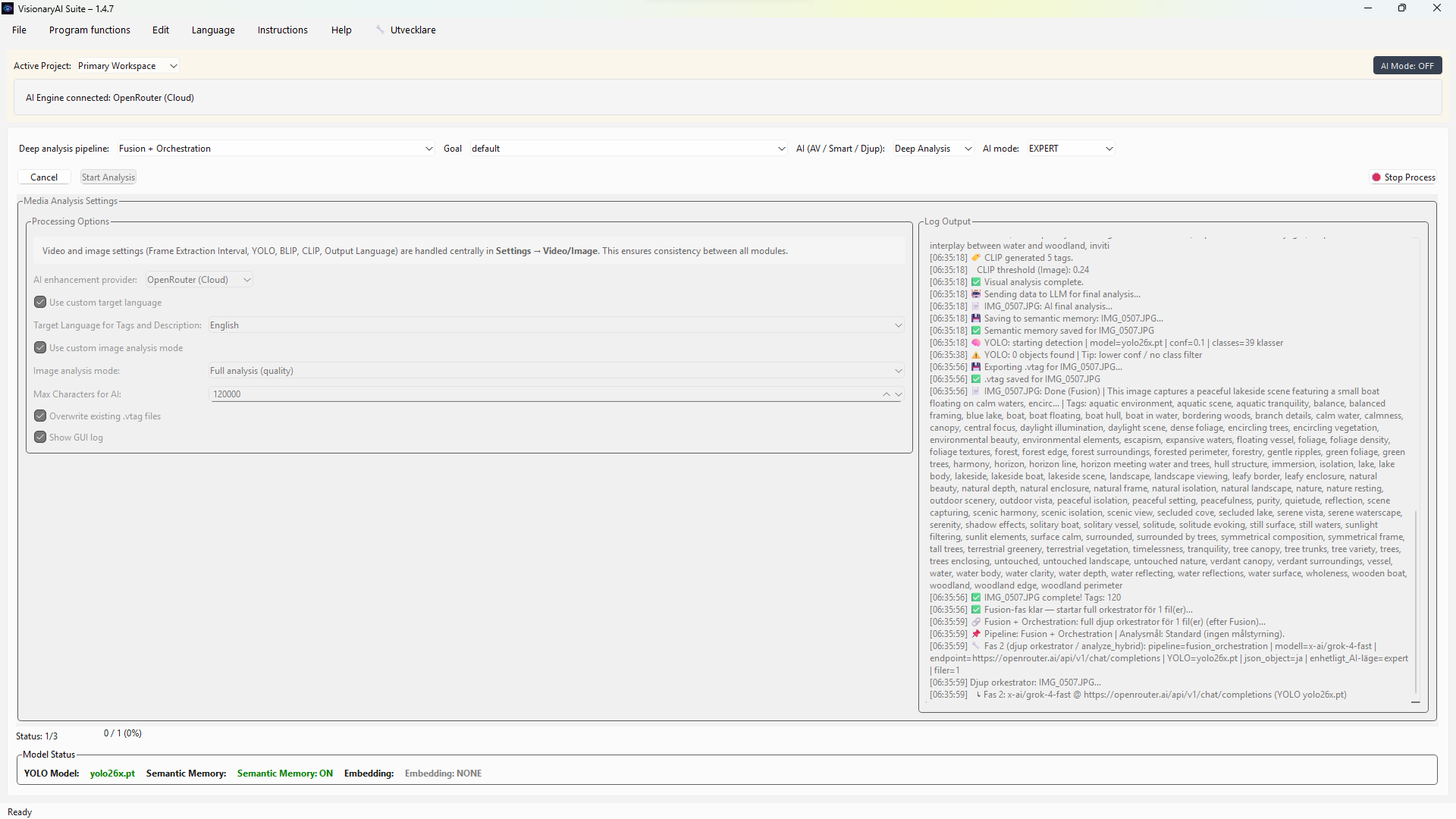This screenshot has height=819, width=1456.
Task: Open the AI mode EXPERT dropdown
Action: tap(1070, 149)
